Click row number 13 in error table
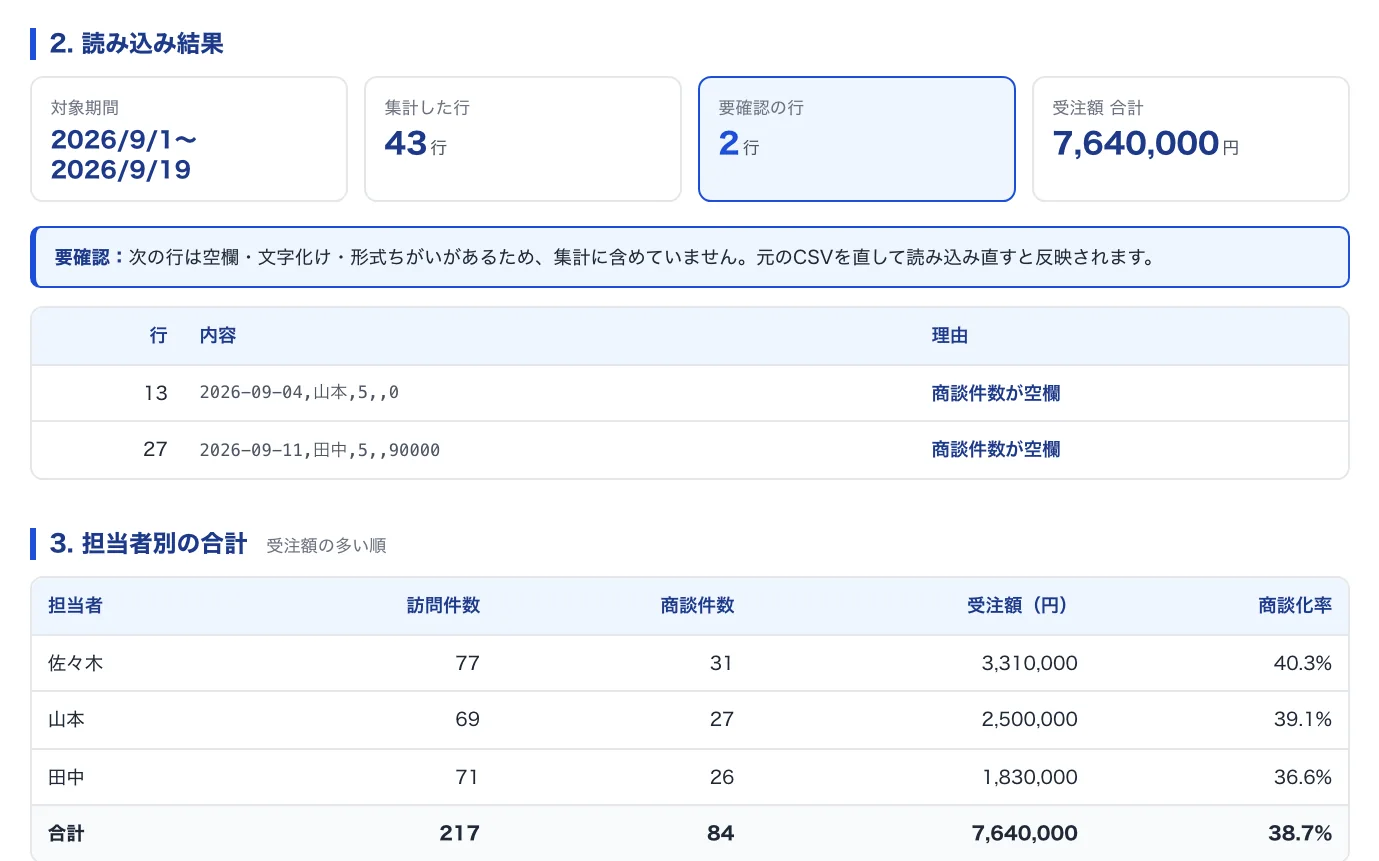 (x=155, y=393)
